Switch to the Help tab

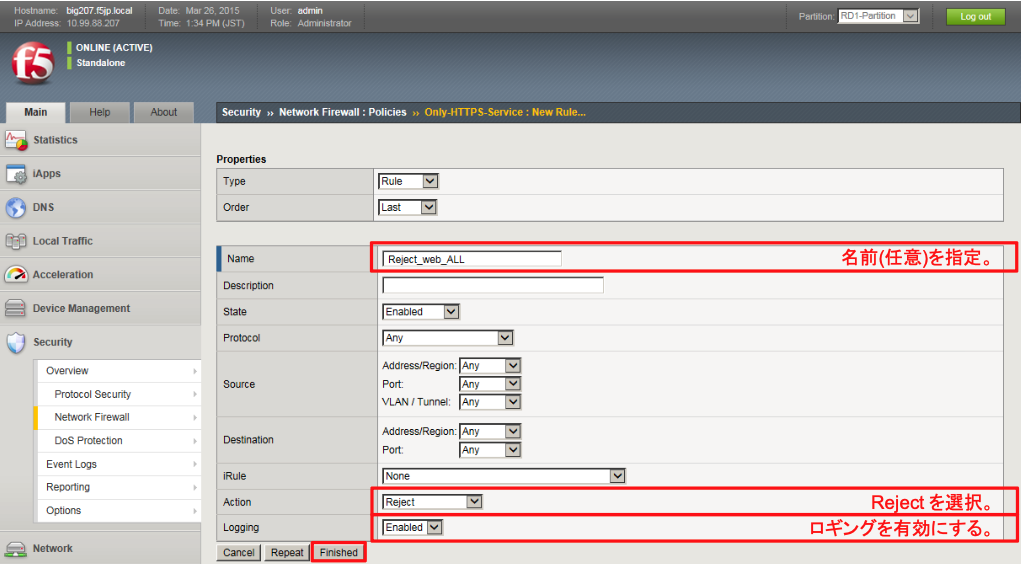coord(100,112)
